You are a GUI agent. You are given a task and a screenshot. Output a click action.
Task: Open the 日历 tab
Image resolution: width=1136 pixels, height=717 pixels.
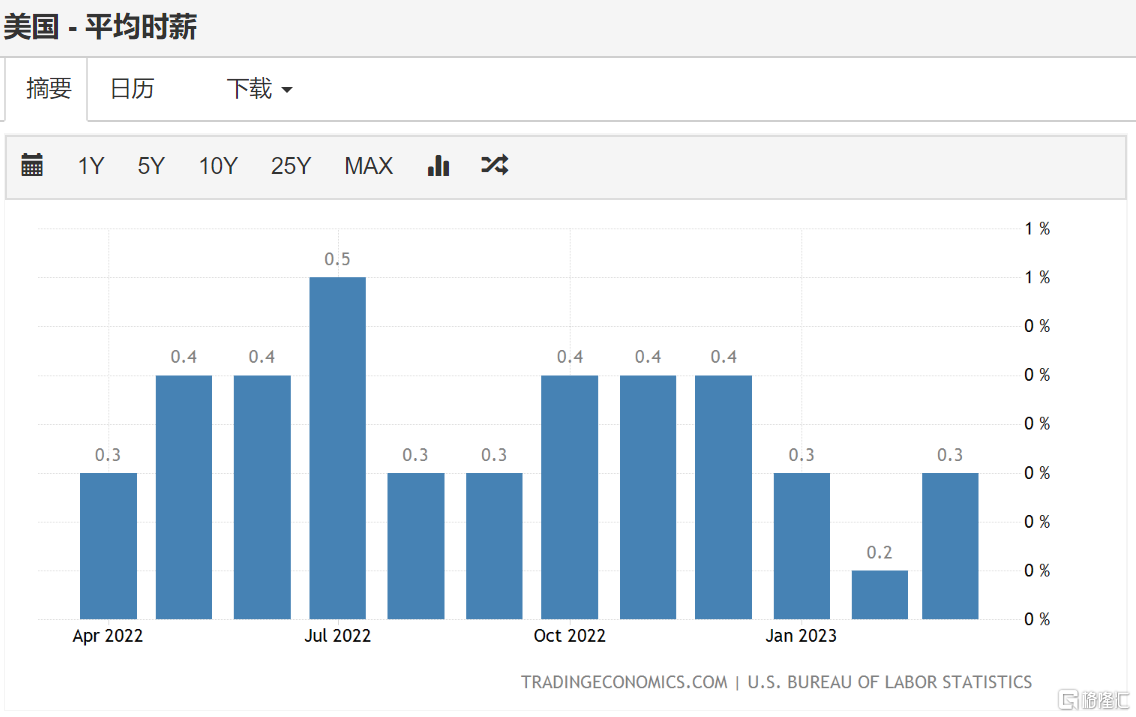coord(132,89)
